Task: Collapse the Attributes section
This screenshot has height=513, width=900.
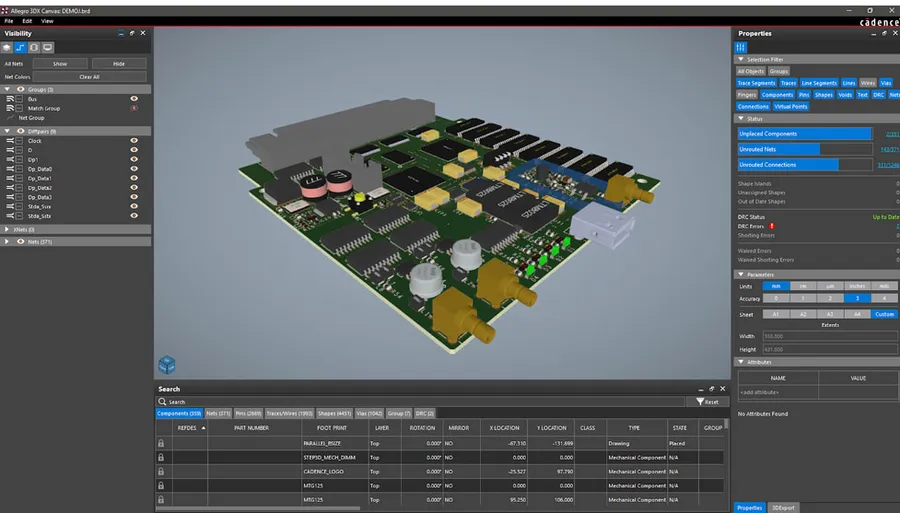Action: pyautogui.click(x=740, y=362)
